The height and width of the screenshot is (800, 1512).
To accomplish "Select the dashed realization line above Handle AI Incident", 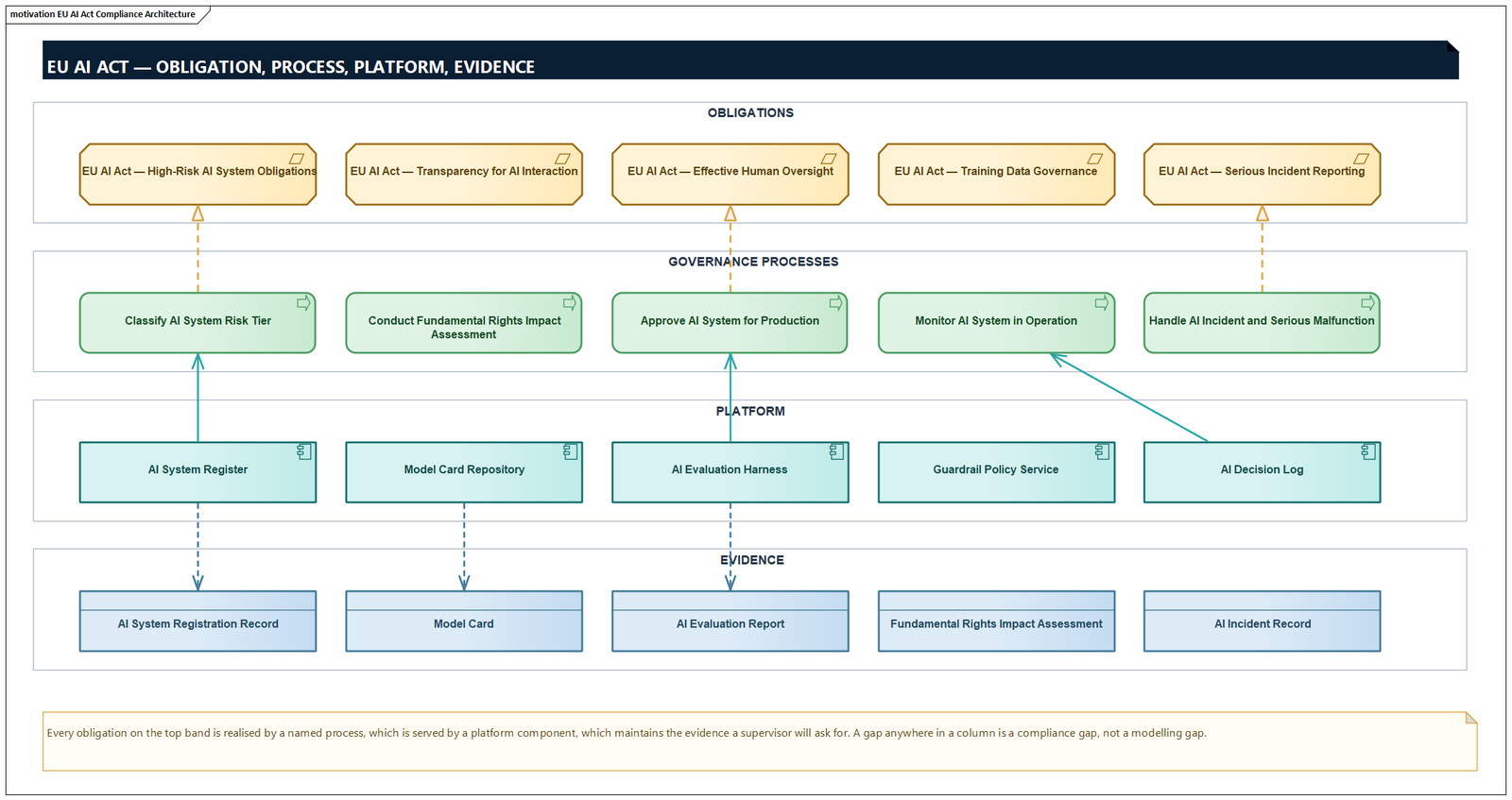I will (x=1263, y=249).
